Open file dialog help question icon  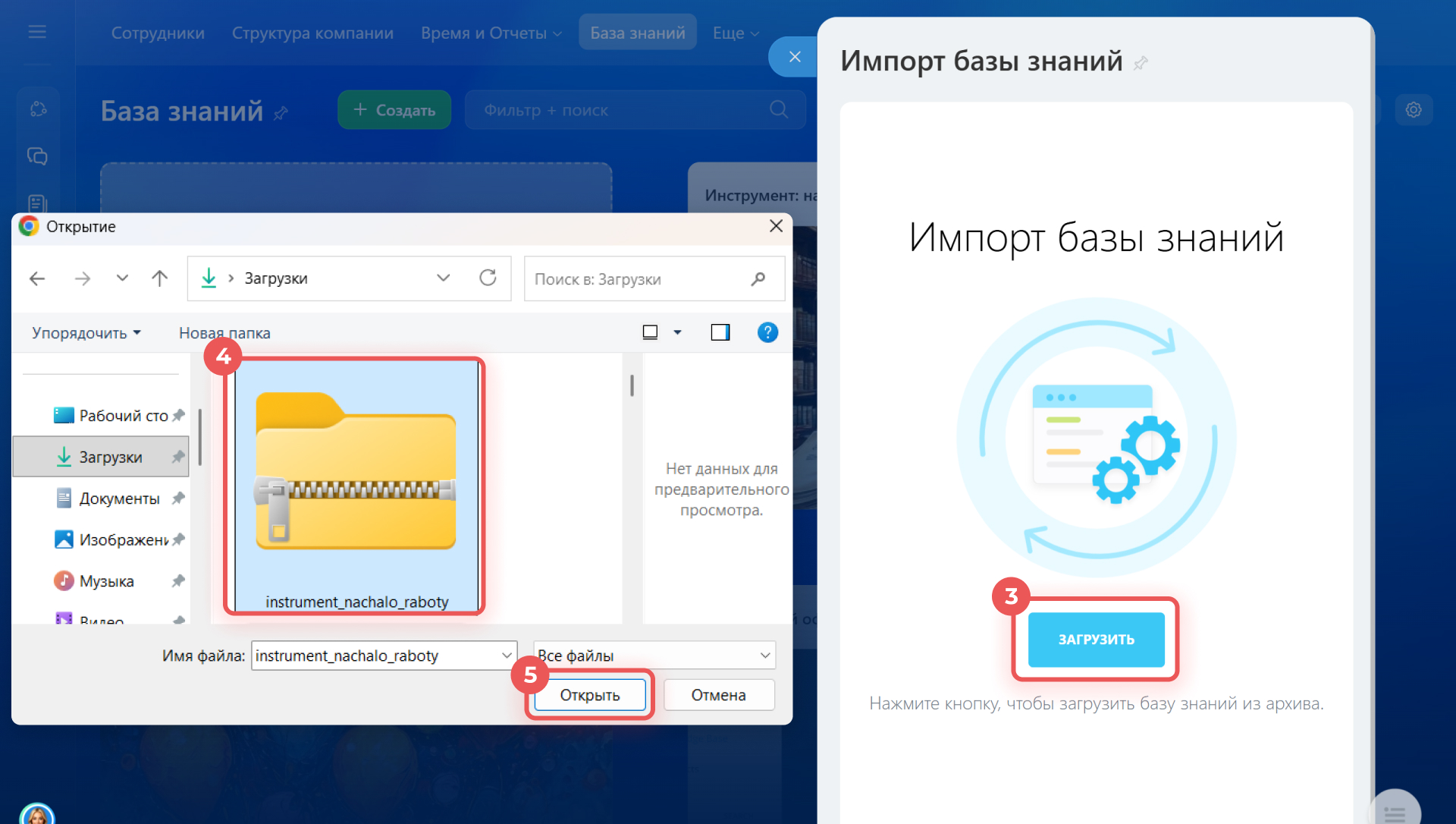(x=767, y=332)
